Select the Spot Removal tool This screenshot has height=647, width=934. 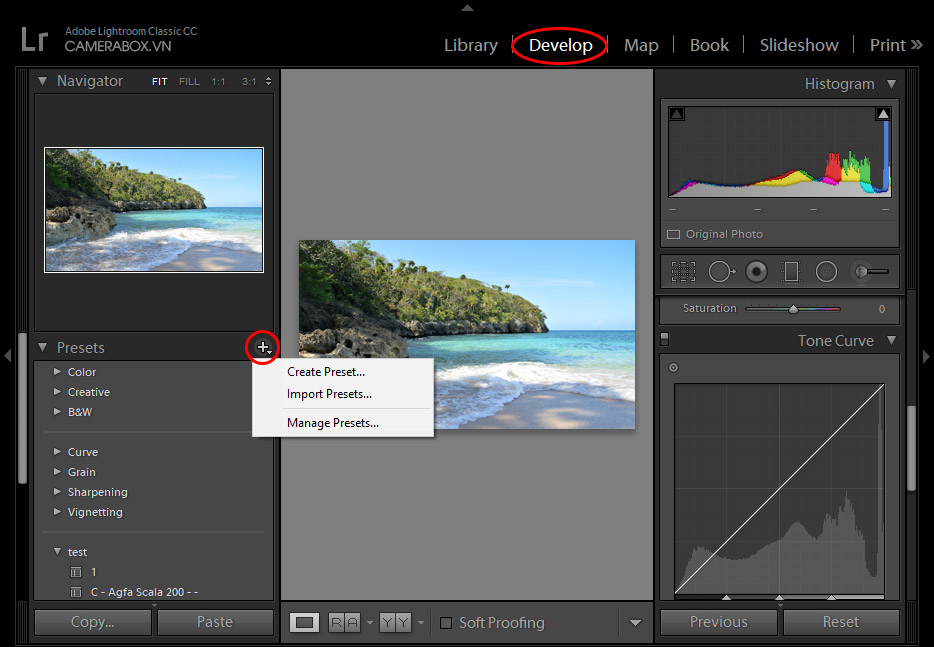pos(721,271)
